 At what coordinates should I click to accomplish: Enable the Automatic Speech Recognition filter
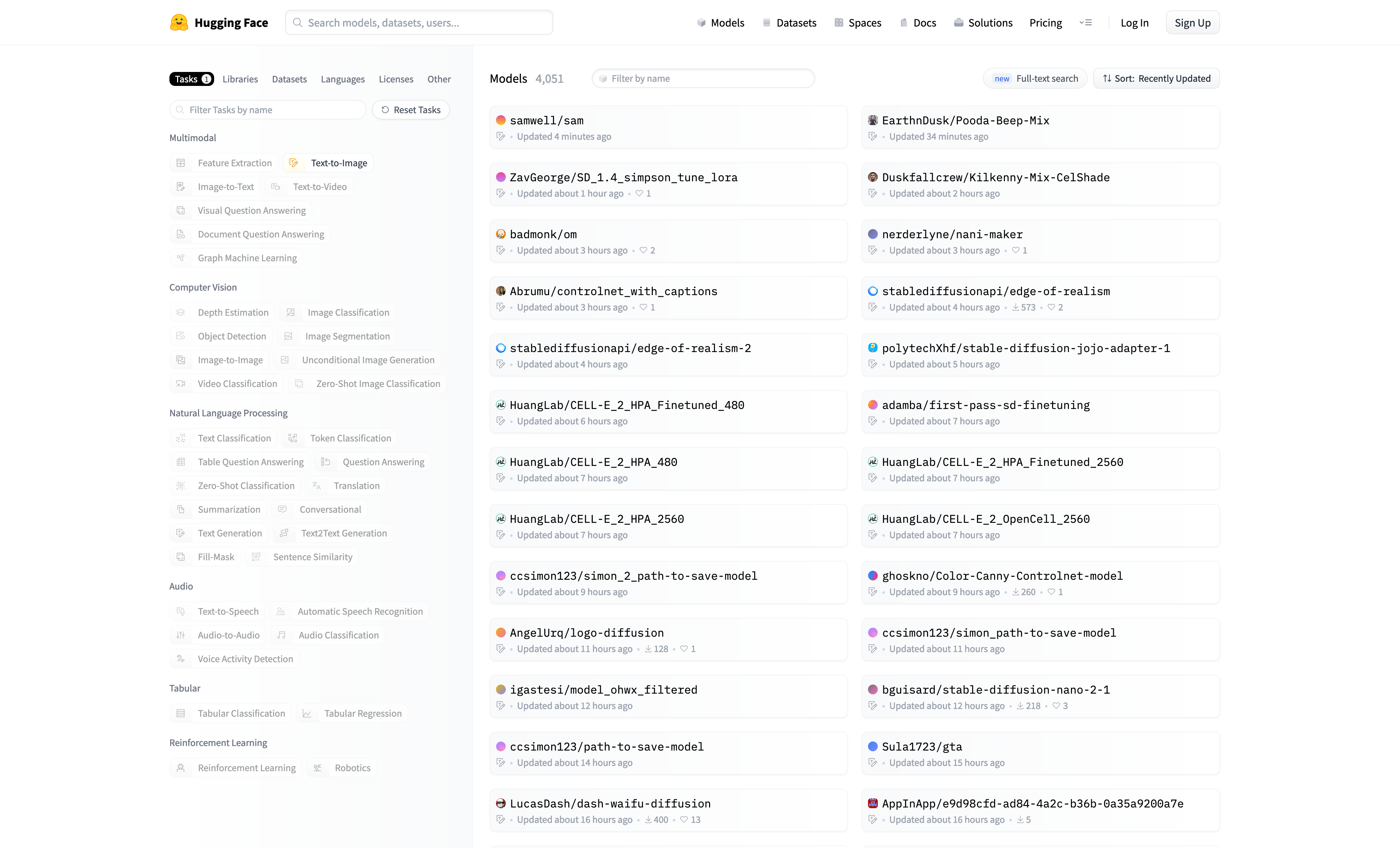click(x=349, y=612)
